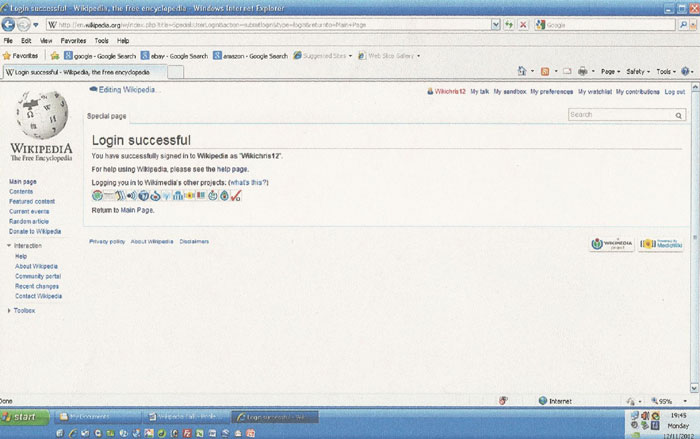
Task: Click the IE Refresh button
Action: 510,23
